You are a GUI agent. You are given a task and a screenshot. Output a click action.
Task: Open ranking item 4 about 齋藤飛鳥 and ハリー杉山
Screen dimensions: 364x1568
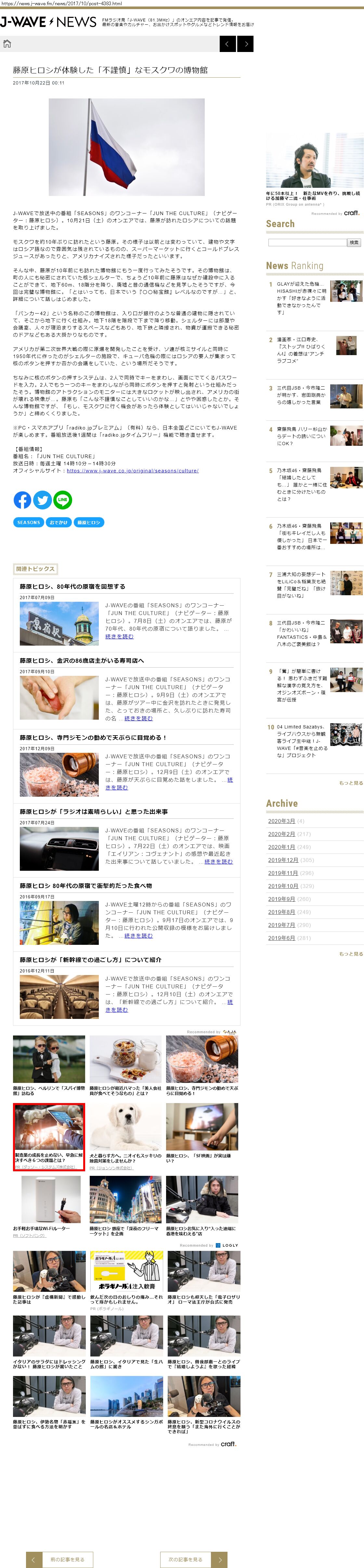coord(302,436)
